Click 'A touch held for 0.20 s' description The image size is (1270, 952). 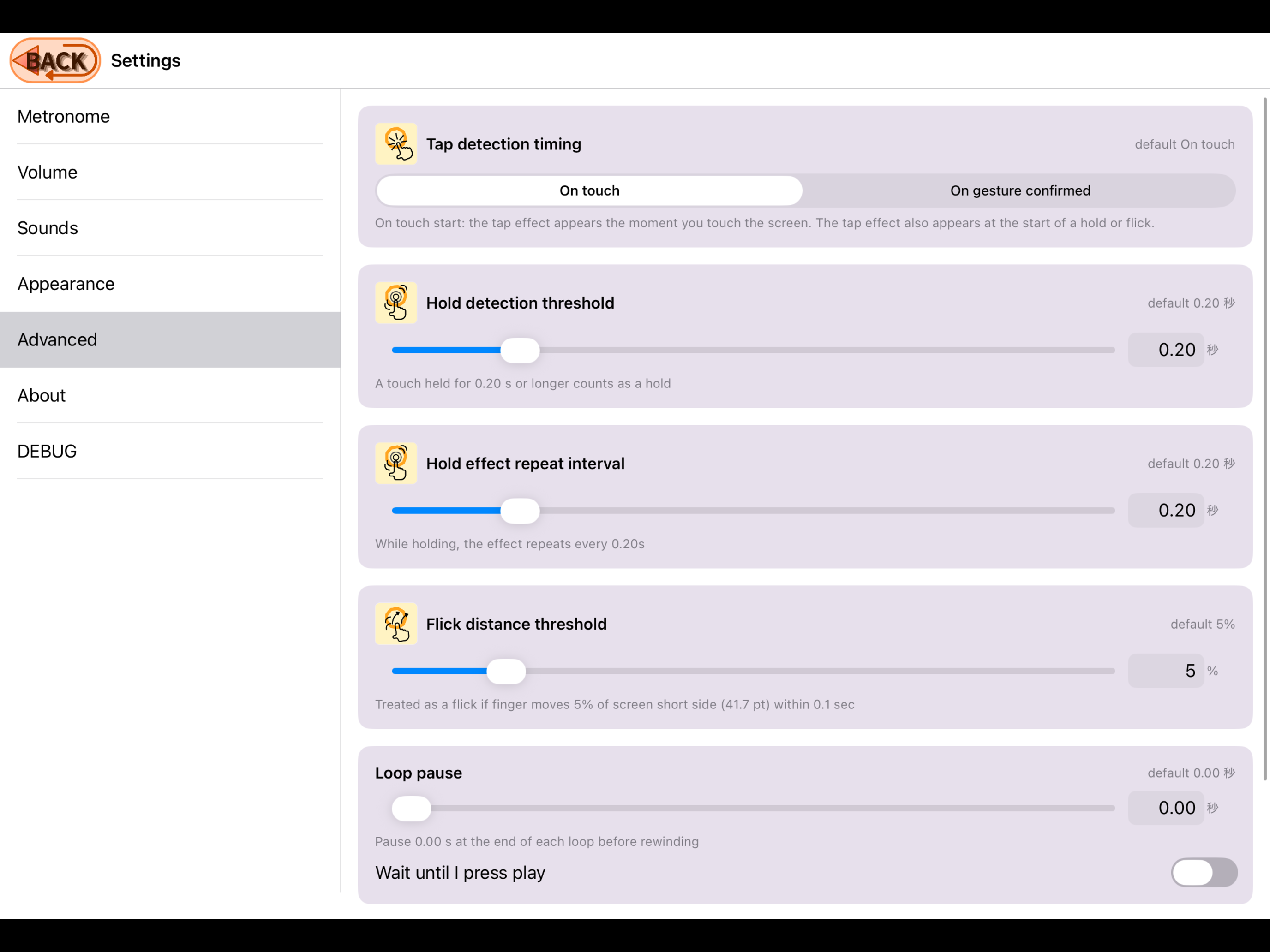[523, 383]
